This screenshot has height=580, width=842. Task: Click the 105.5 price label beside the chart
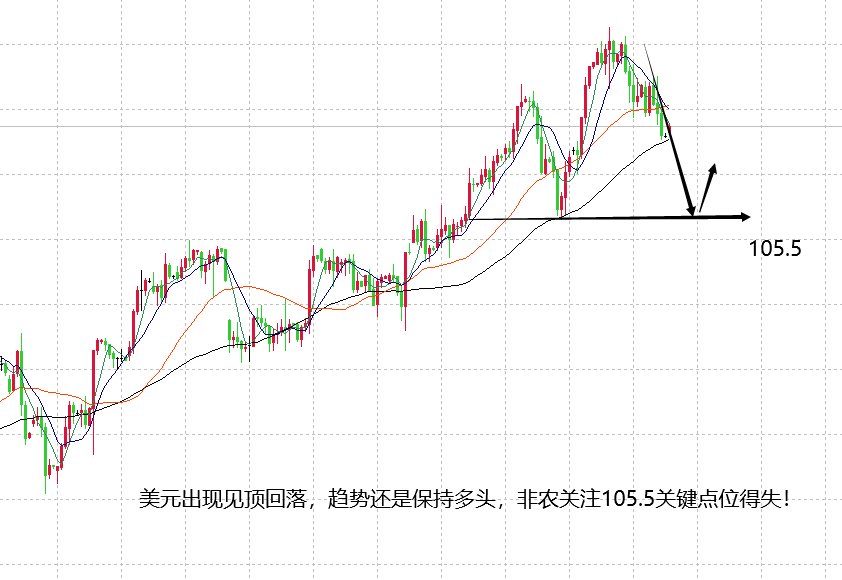pos(775,248)
